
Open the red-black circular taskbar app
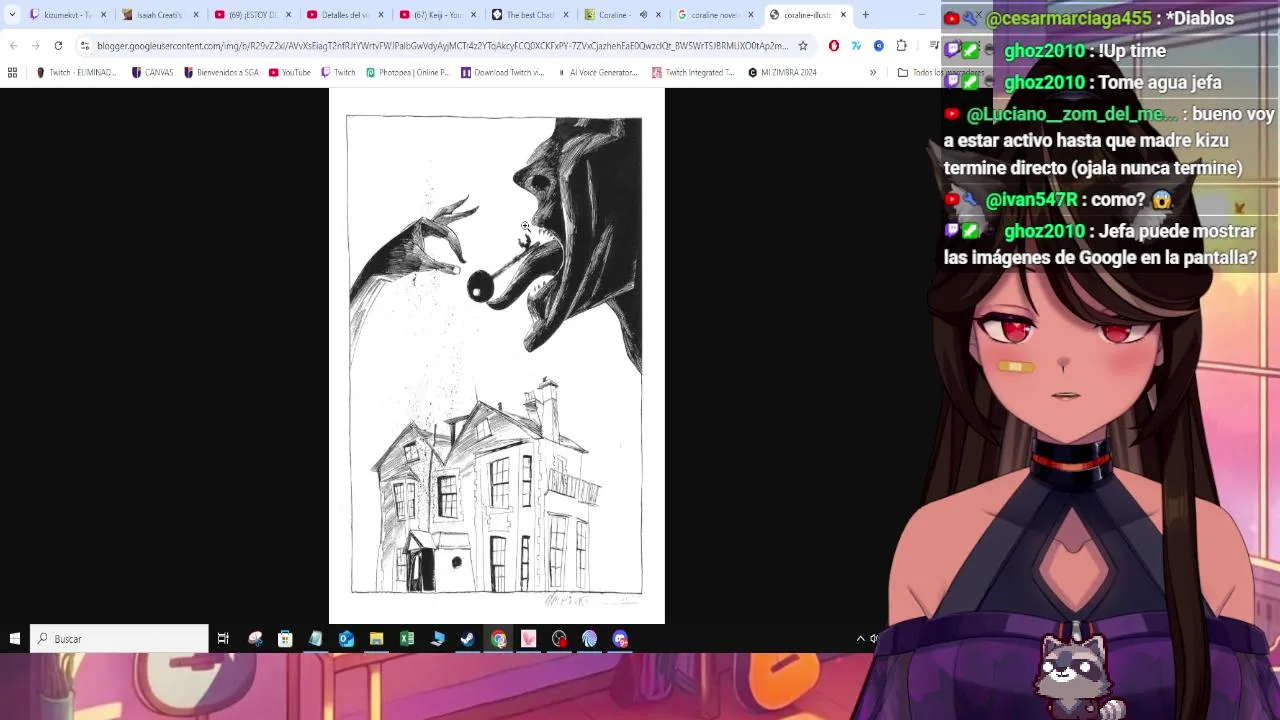[559, 639]
